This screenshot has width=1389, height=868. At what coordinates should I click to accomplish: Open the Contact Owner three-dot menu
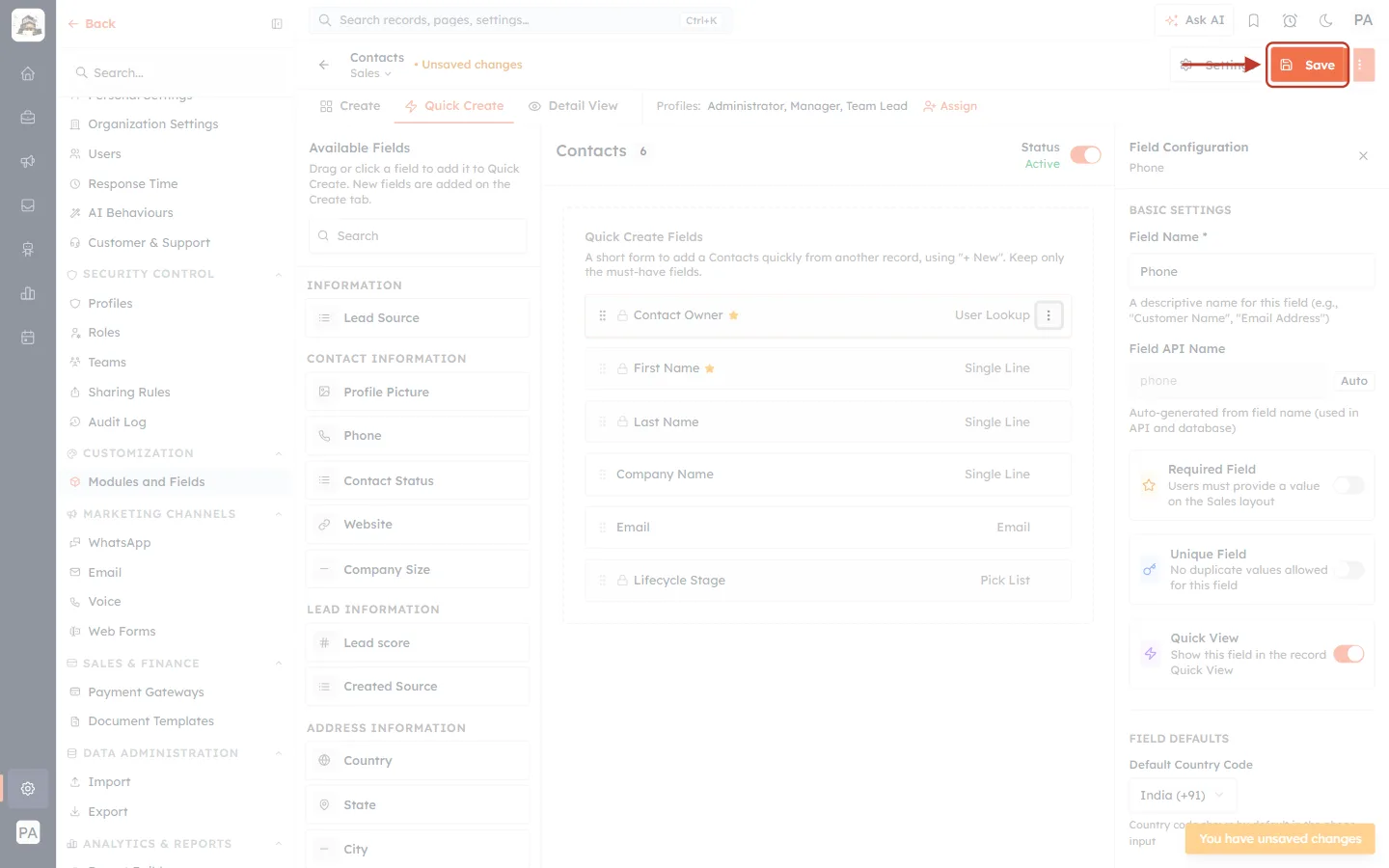click(x=1049, y=315)
